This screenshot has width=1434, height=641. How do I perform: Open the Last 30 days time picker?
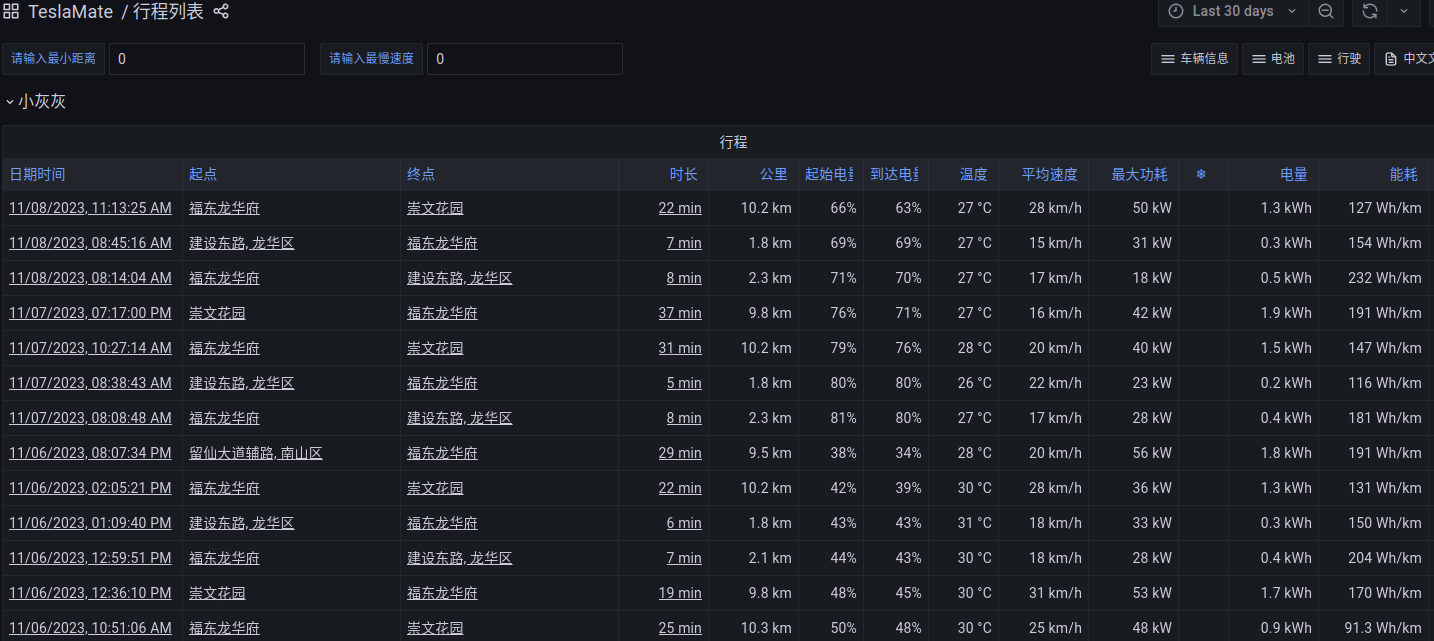pyautogui.click(x=1232, y=11)
